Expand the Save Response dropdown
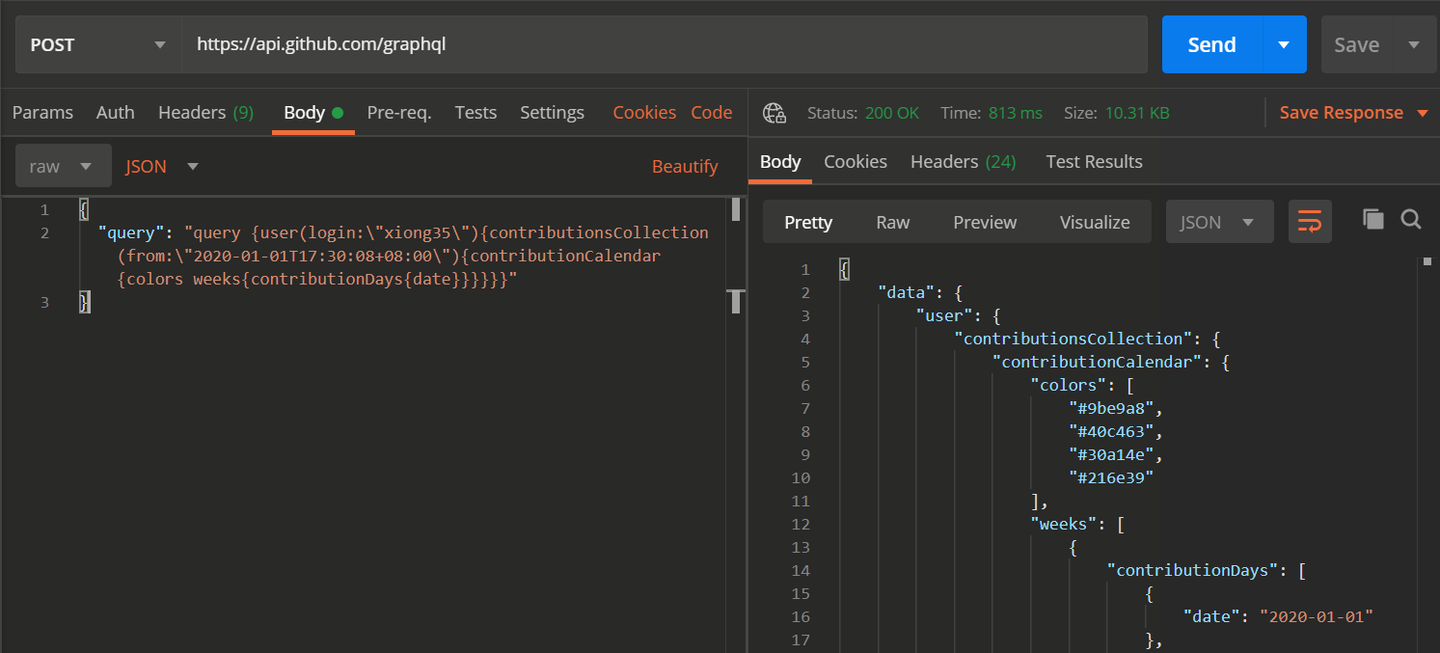Screen dimensions: 1440x653 click(1424, 112)
